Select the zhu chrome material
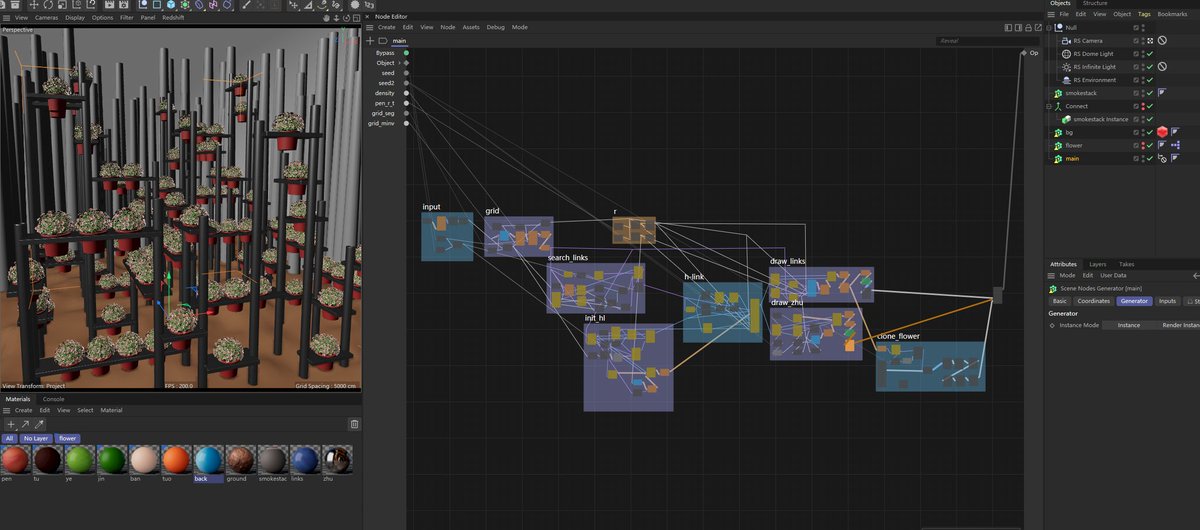The image size is (1200, 530). pyautogui.click(x=337, y=461)
